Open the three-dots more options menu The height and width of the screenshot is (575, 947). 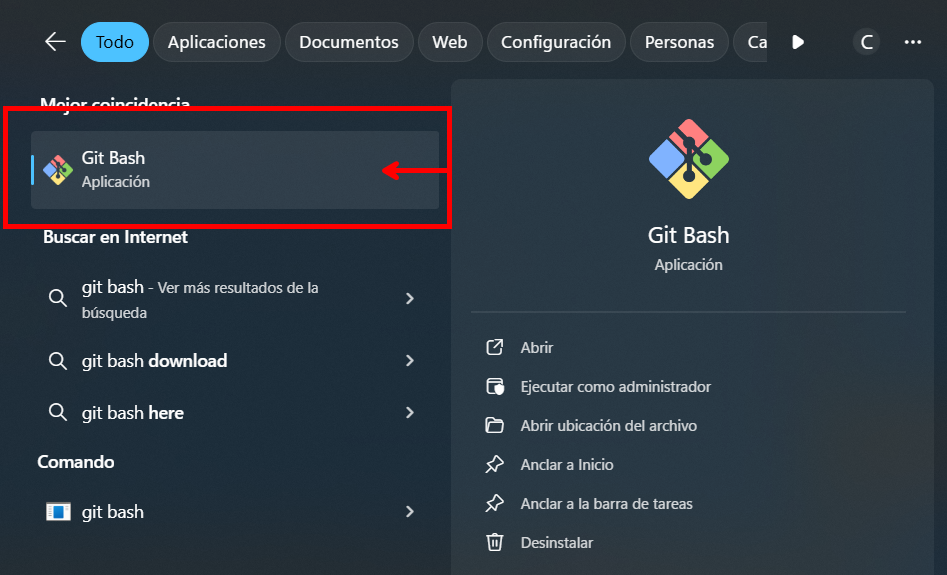click(912, 42)
